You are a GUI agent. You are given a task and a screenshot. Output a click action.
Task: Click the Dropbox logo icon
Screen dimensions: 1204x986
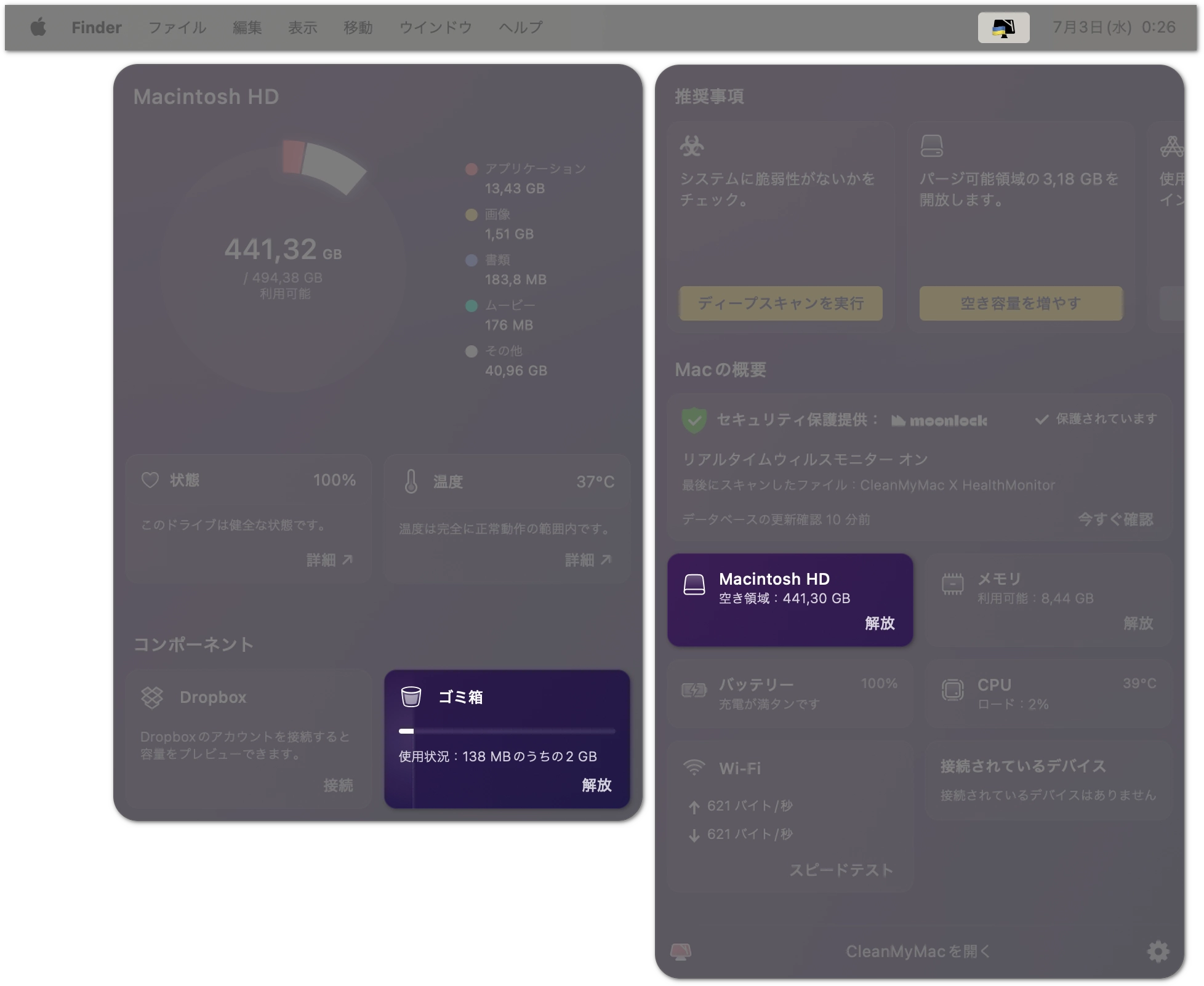152,697
